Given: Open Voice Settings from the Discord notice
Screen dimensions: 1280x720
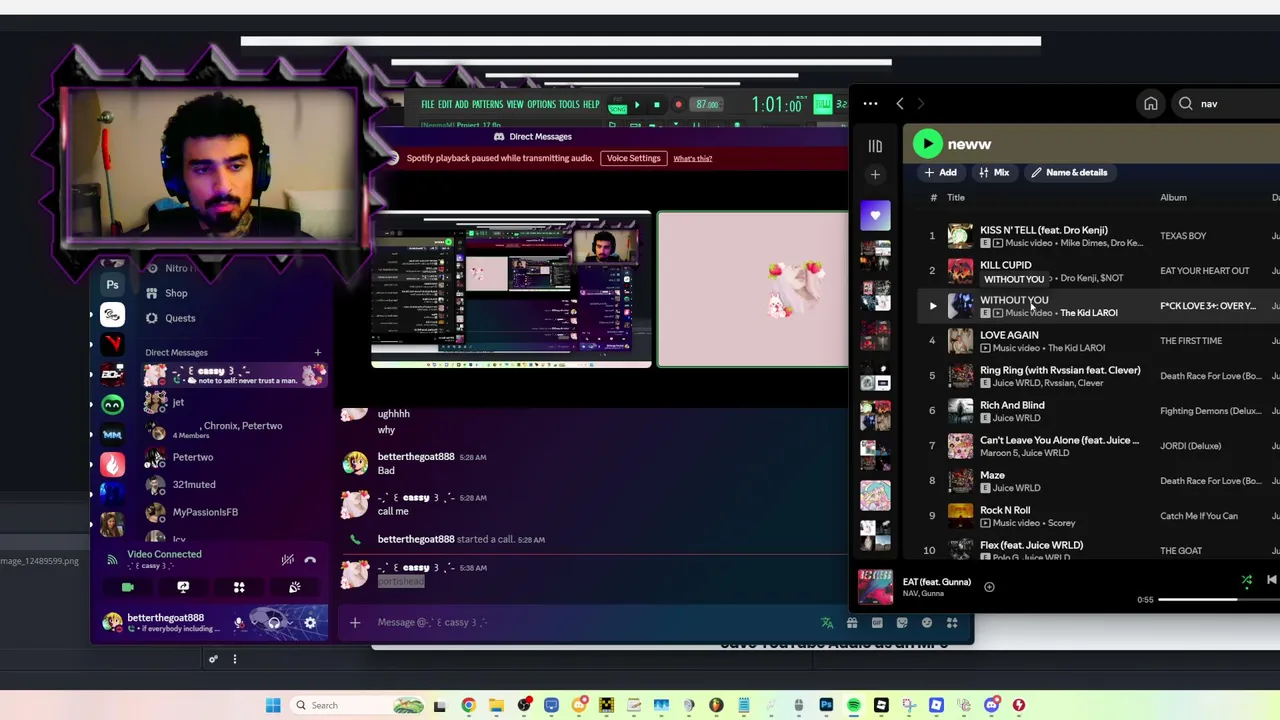Looking at the screenshot, I should click(x=633, y=158).
